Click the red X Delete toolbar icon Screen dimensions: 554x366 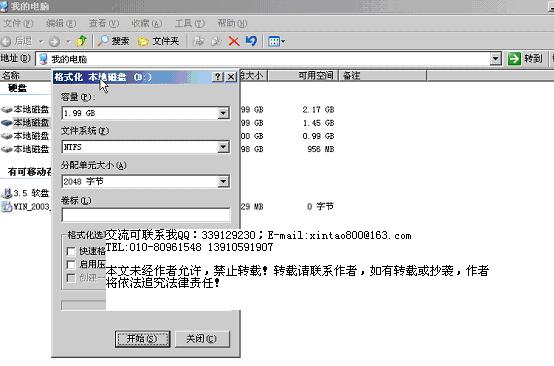[x=234, y=41]
